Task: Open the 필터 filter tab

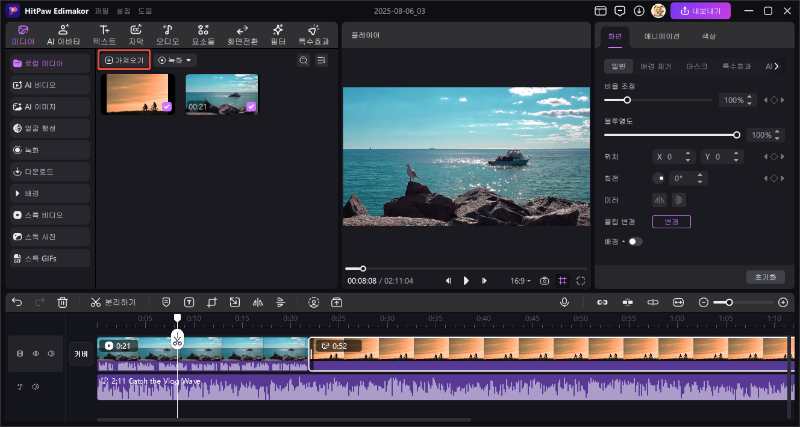Action: [x=278, y=35]
